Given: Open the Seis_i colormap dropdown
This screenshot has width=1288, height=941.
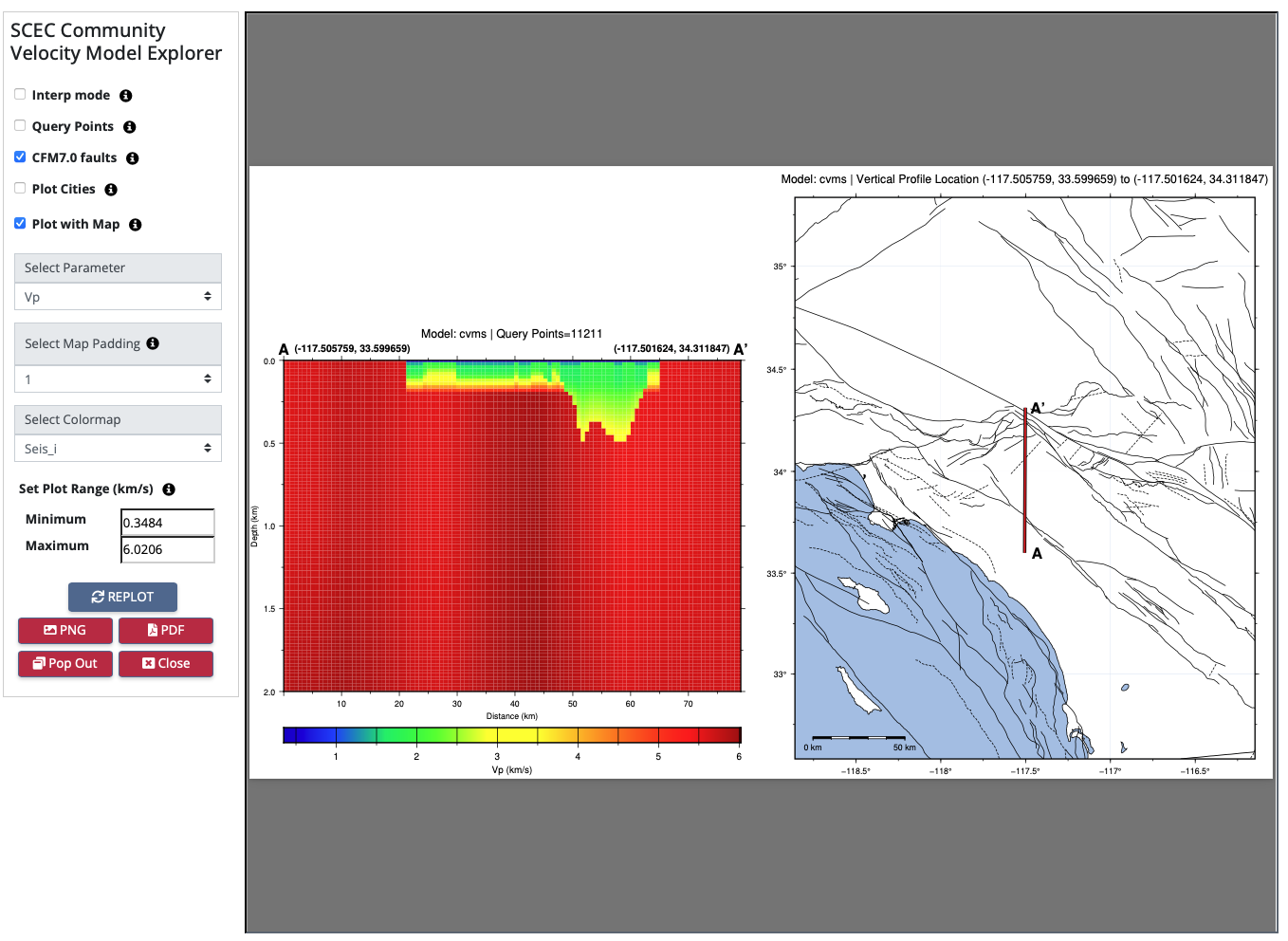Looking at the screenshot, I should point(118,449).
